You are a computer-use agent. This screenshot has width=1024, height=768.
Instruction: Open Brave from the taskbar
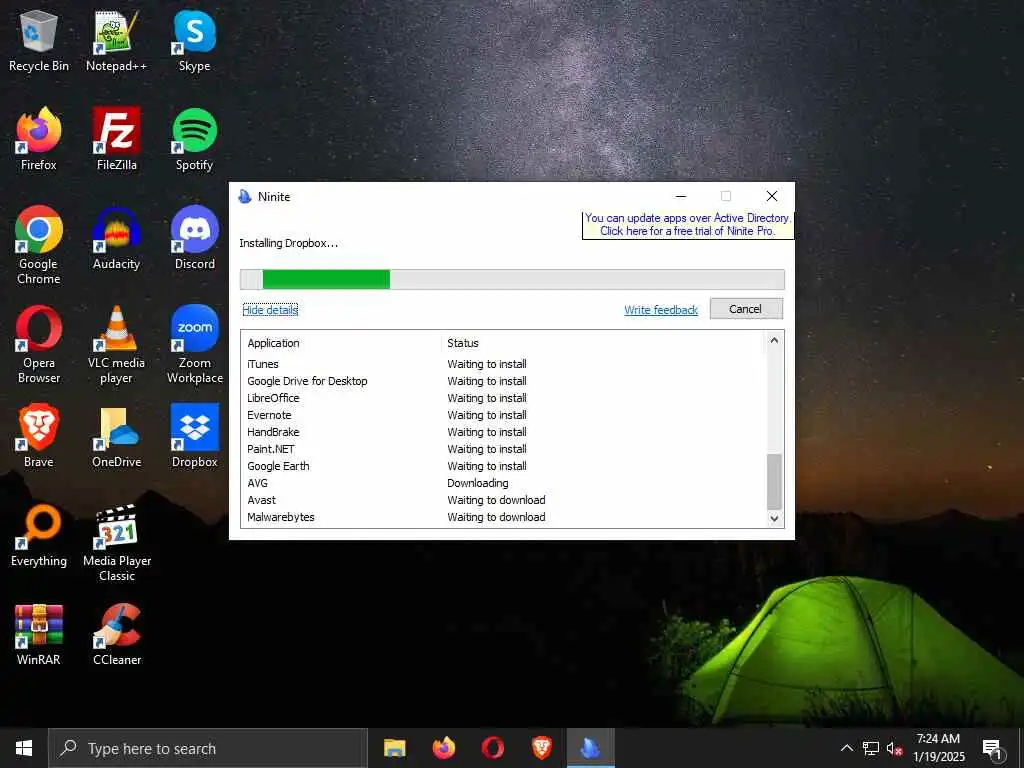coord(541,748)
